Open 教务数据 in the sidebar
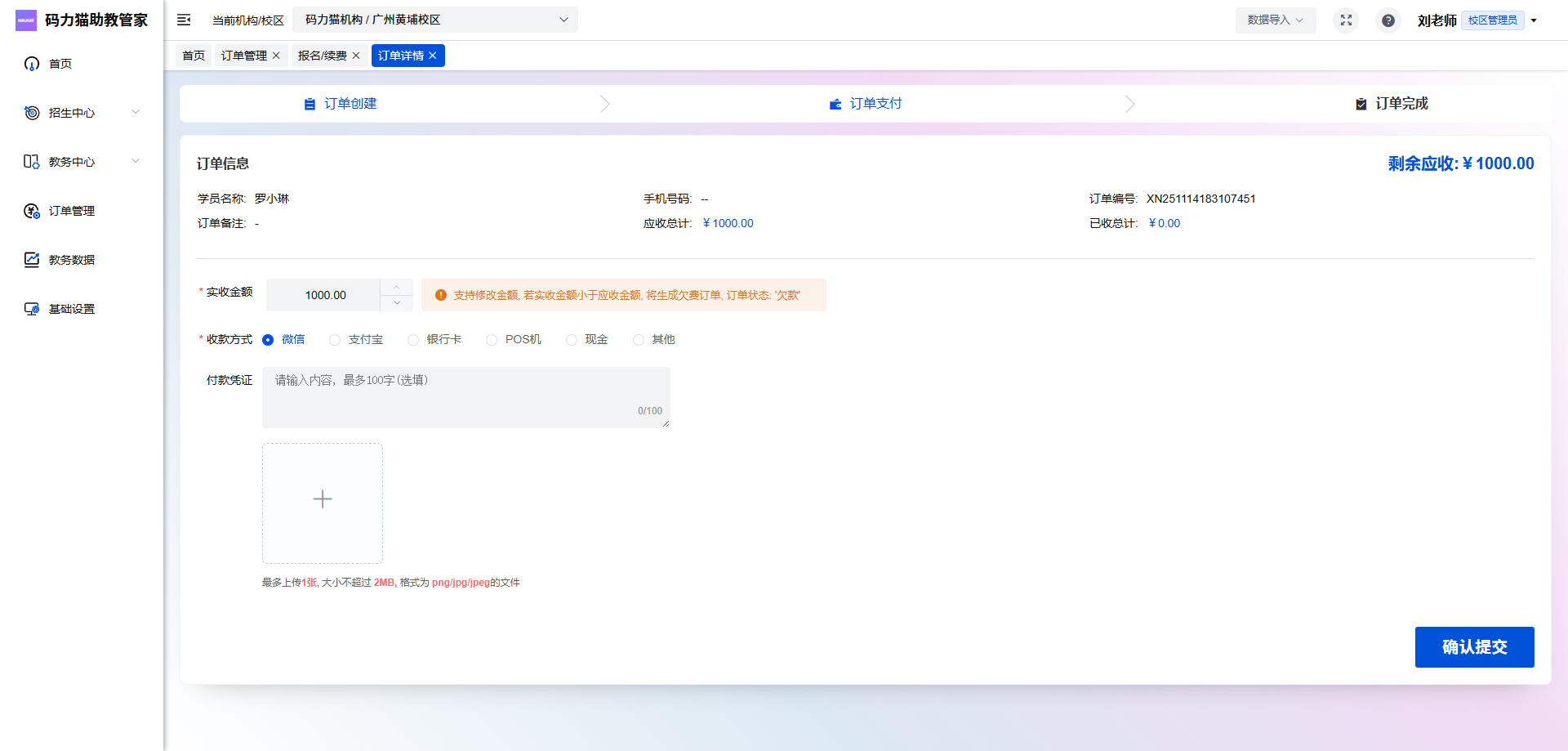This screenshot has height=751, width=1568. [71, 260]
